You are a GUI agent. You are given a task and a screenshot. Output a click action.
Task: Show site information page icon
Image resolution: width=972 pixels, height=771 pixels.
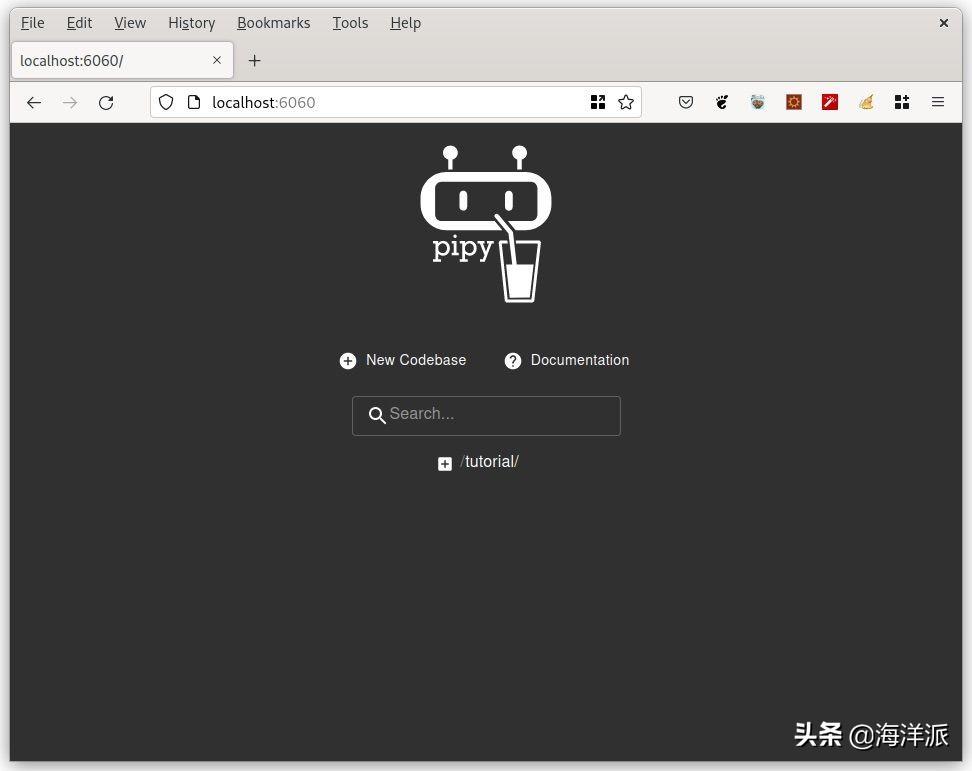[x=194, y=102]
